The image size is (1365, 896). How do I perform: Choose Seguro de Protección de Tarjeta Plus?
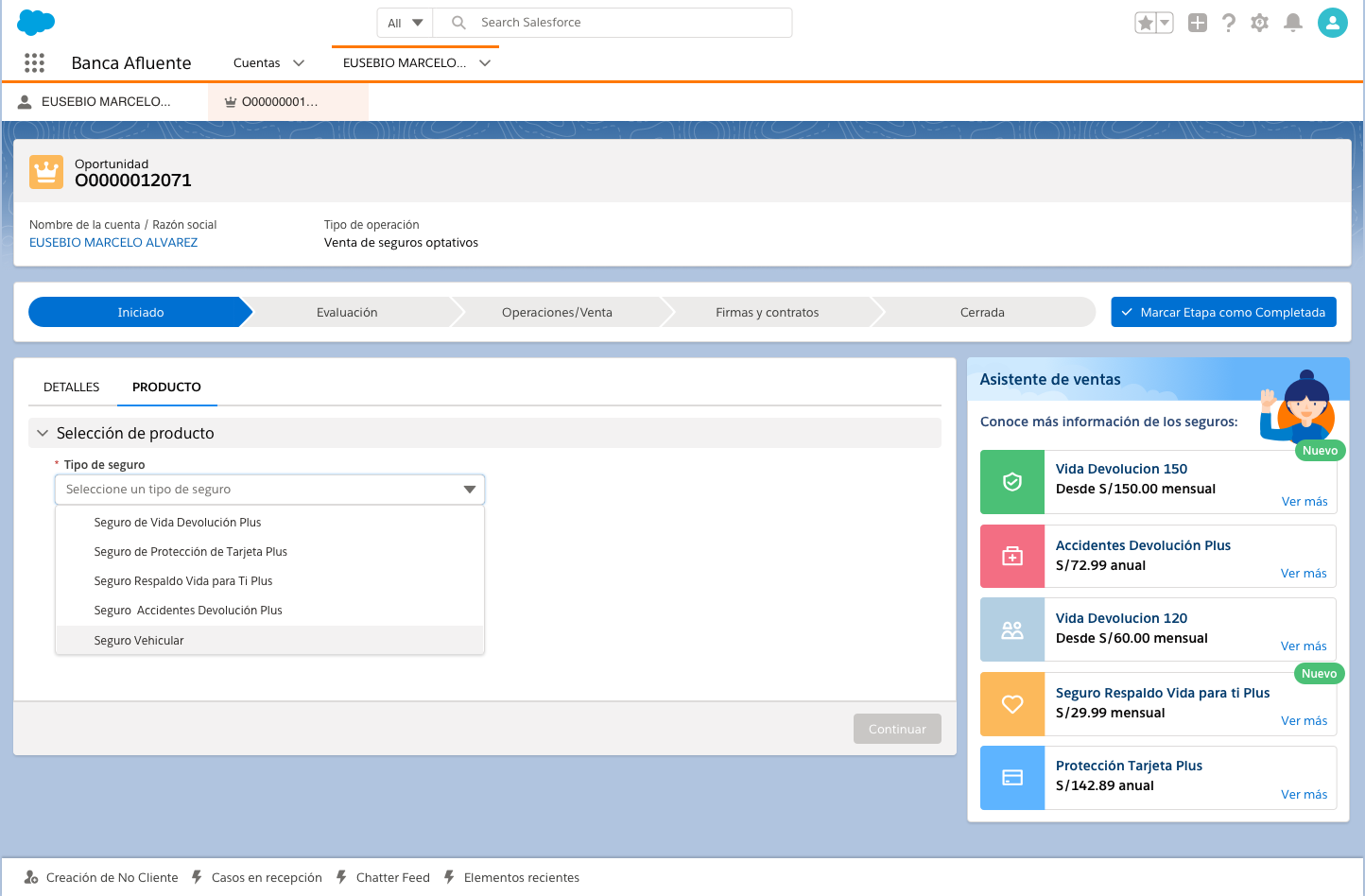269,552
